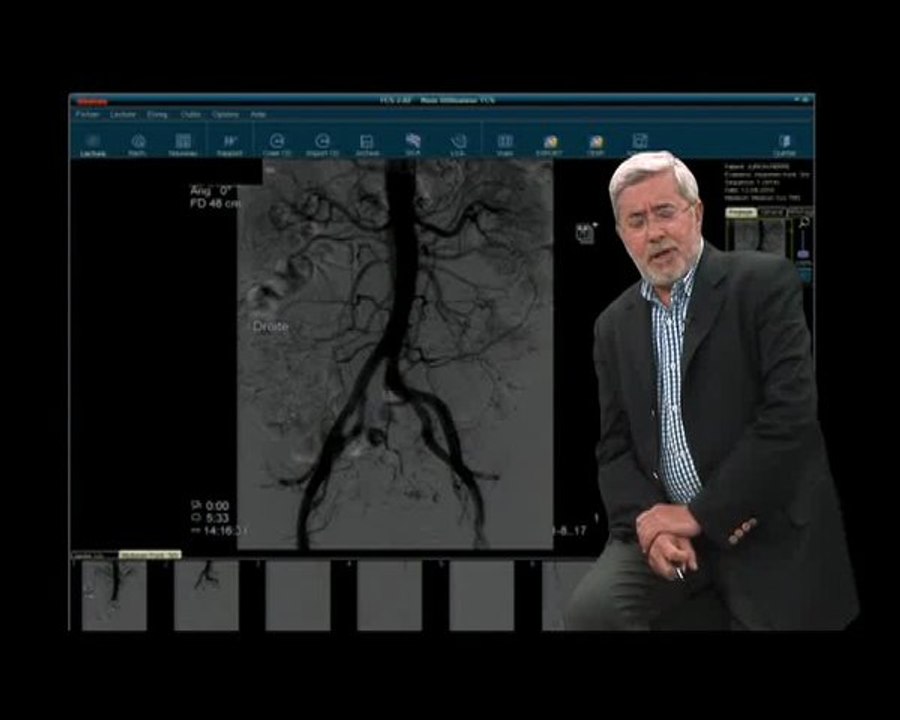The image size is (900, 720).
Task: Open the Aide menu
Action: point(258,115)
